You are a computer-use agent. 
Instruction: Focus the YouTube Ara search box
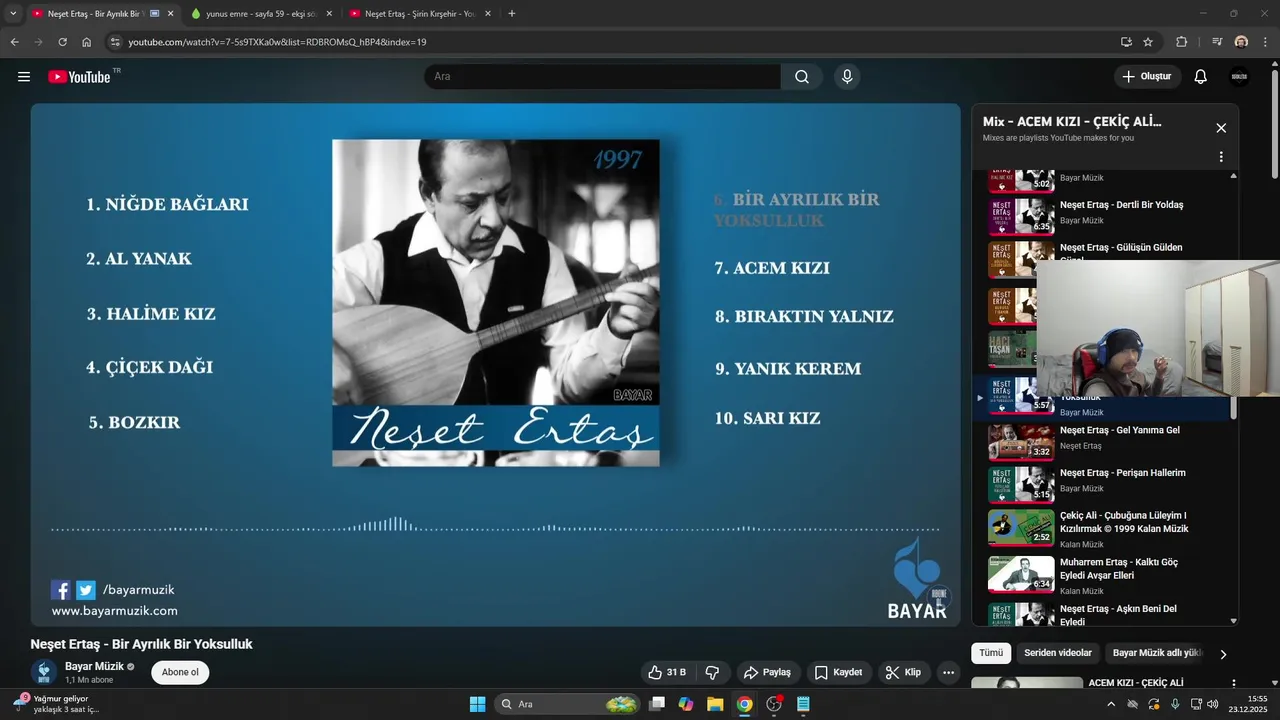coord(602,77)
